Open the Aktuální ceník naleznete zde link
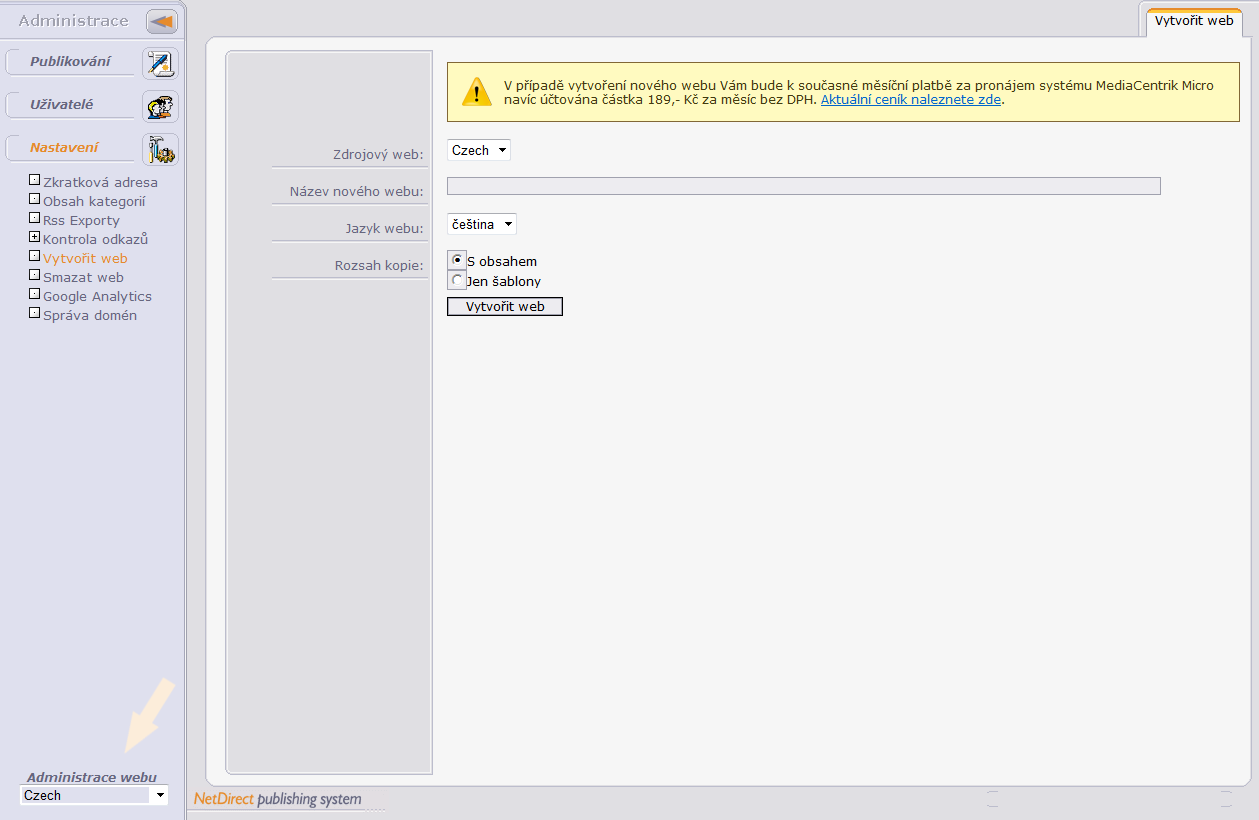 [x=911, y=100]
